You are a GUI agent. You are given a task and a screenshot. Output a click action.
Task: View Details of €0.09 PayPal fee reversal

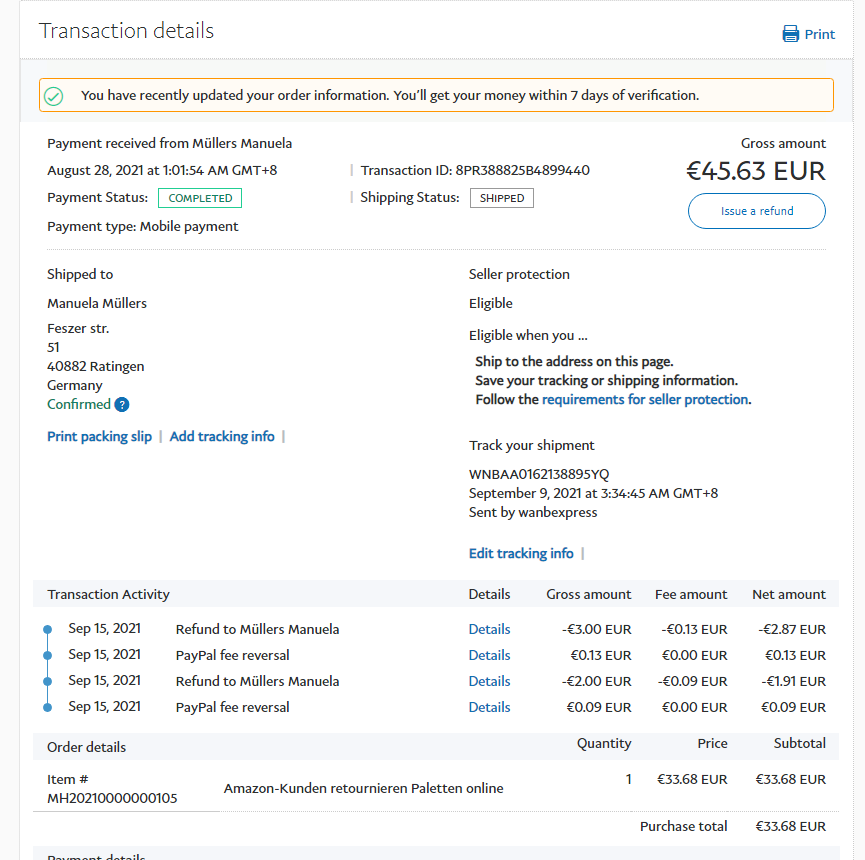[x=489, y=707]
